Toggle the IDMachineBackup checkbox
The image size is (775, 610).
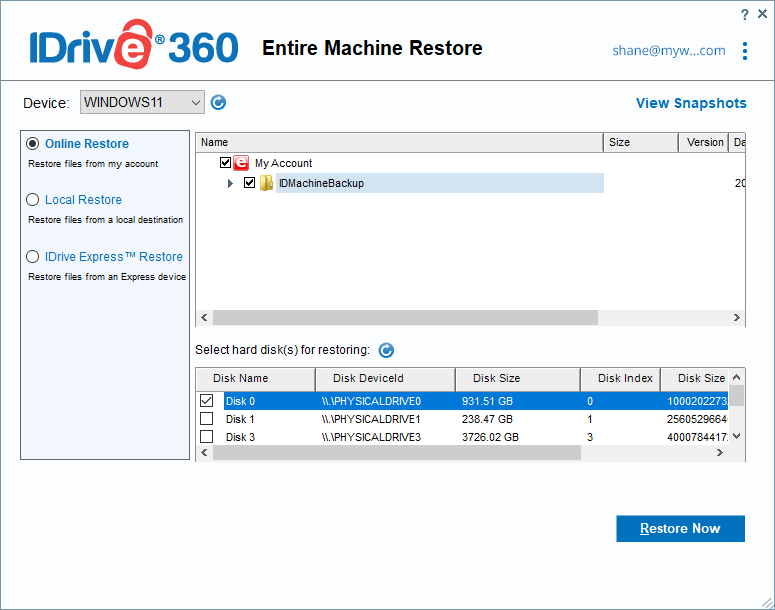[250, 183]
